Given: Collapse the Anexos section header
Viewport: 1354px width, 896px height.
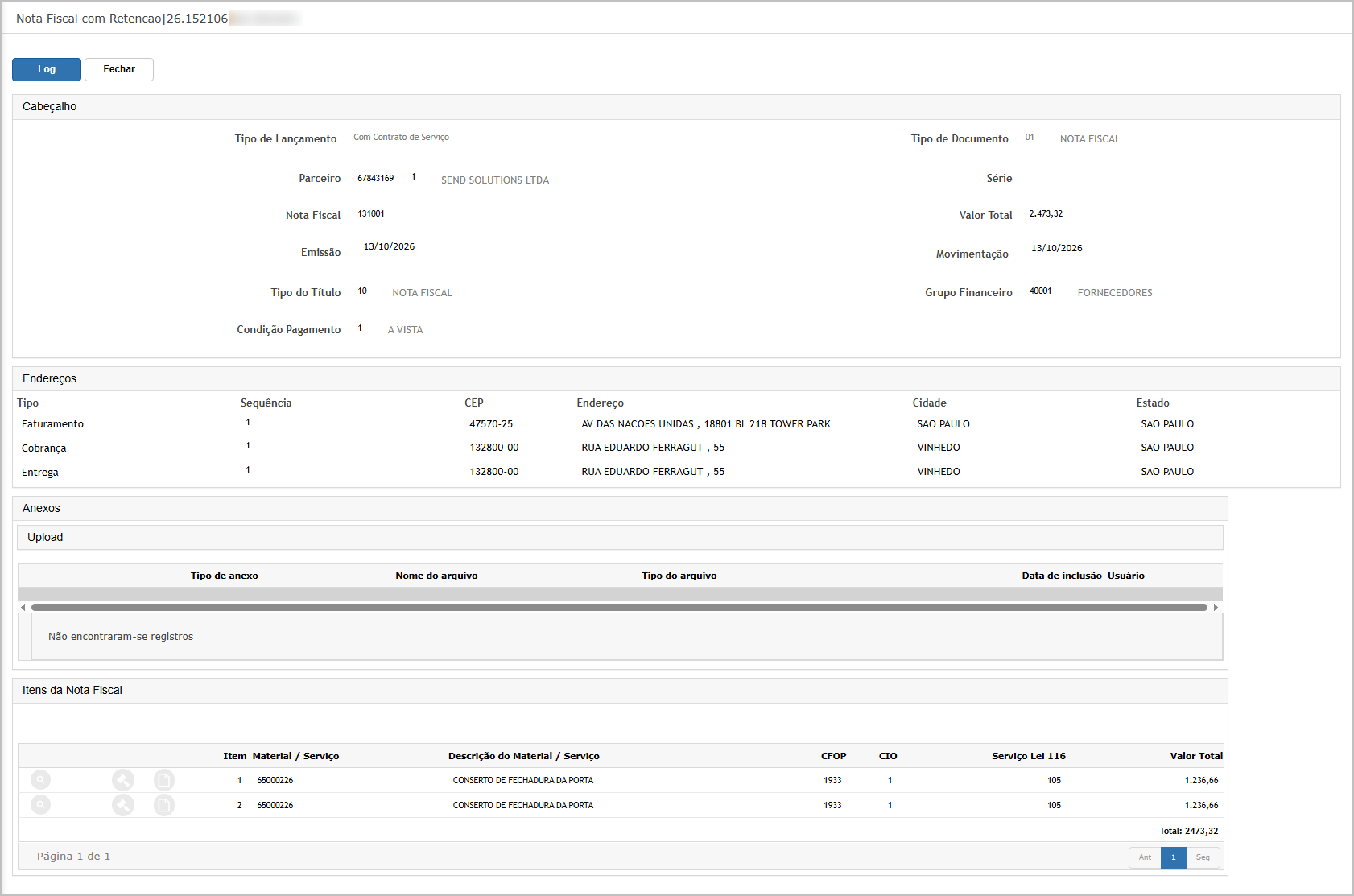Looking at the screenshot, I should point(620,509).
